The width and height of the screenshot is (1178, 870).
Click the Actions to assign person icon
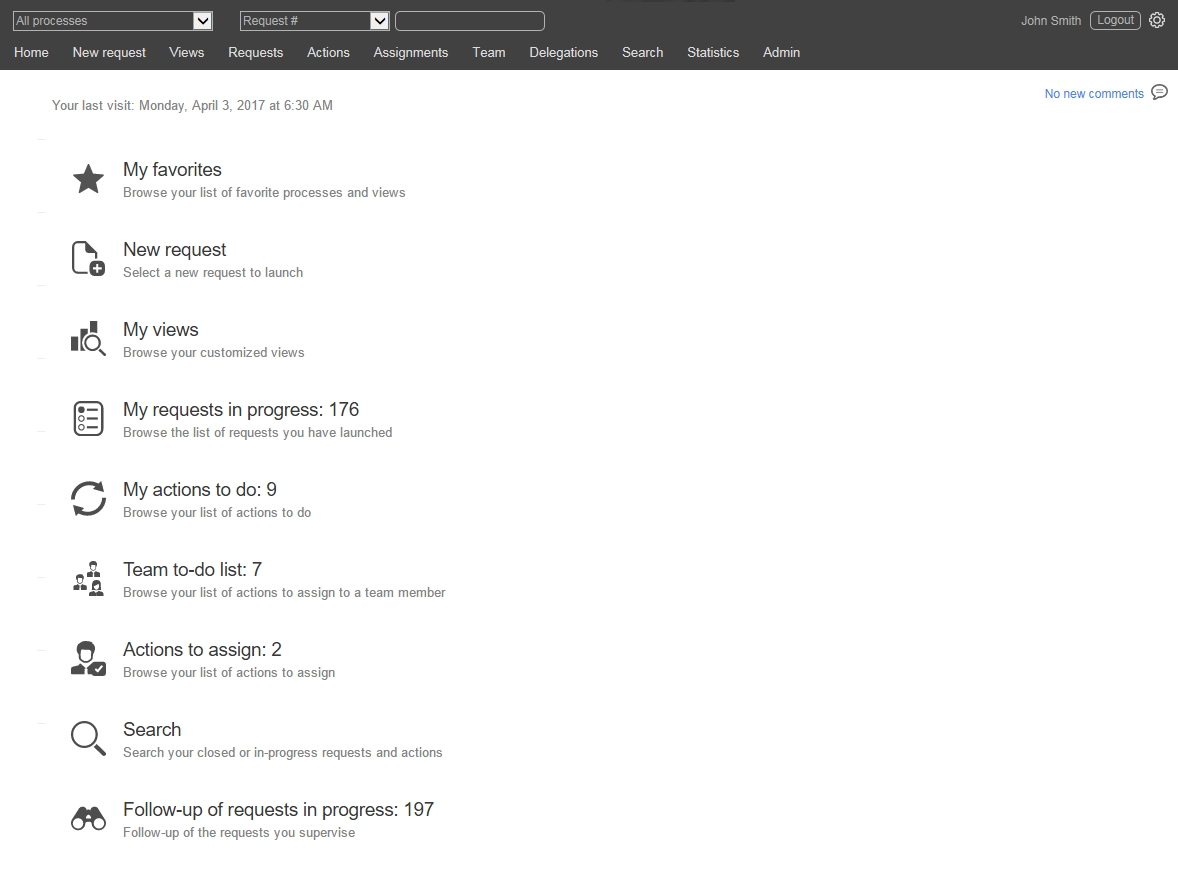point(88,659)
